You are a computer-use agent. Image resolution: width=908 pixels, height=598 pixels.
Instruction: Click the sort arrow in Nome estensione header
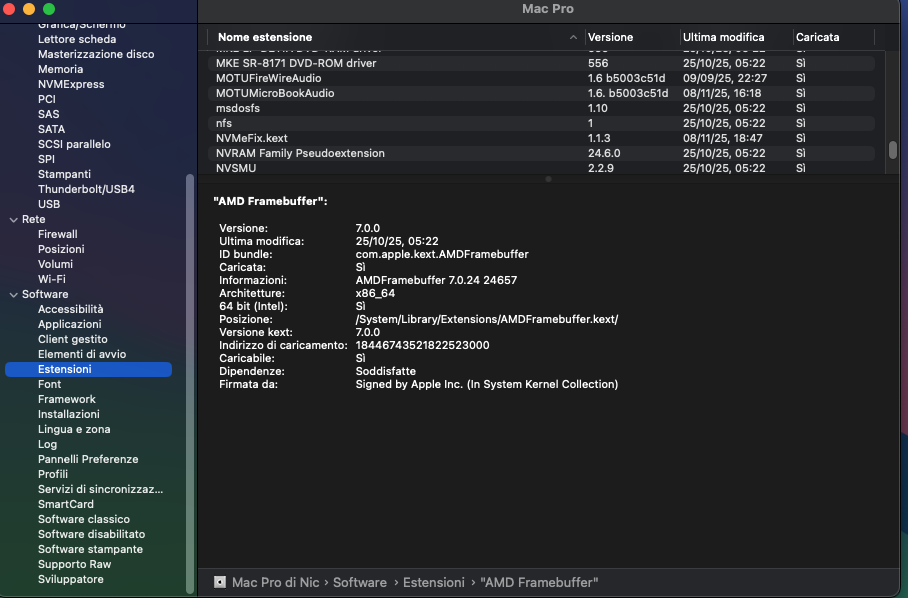point(573,37)
